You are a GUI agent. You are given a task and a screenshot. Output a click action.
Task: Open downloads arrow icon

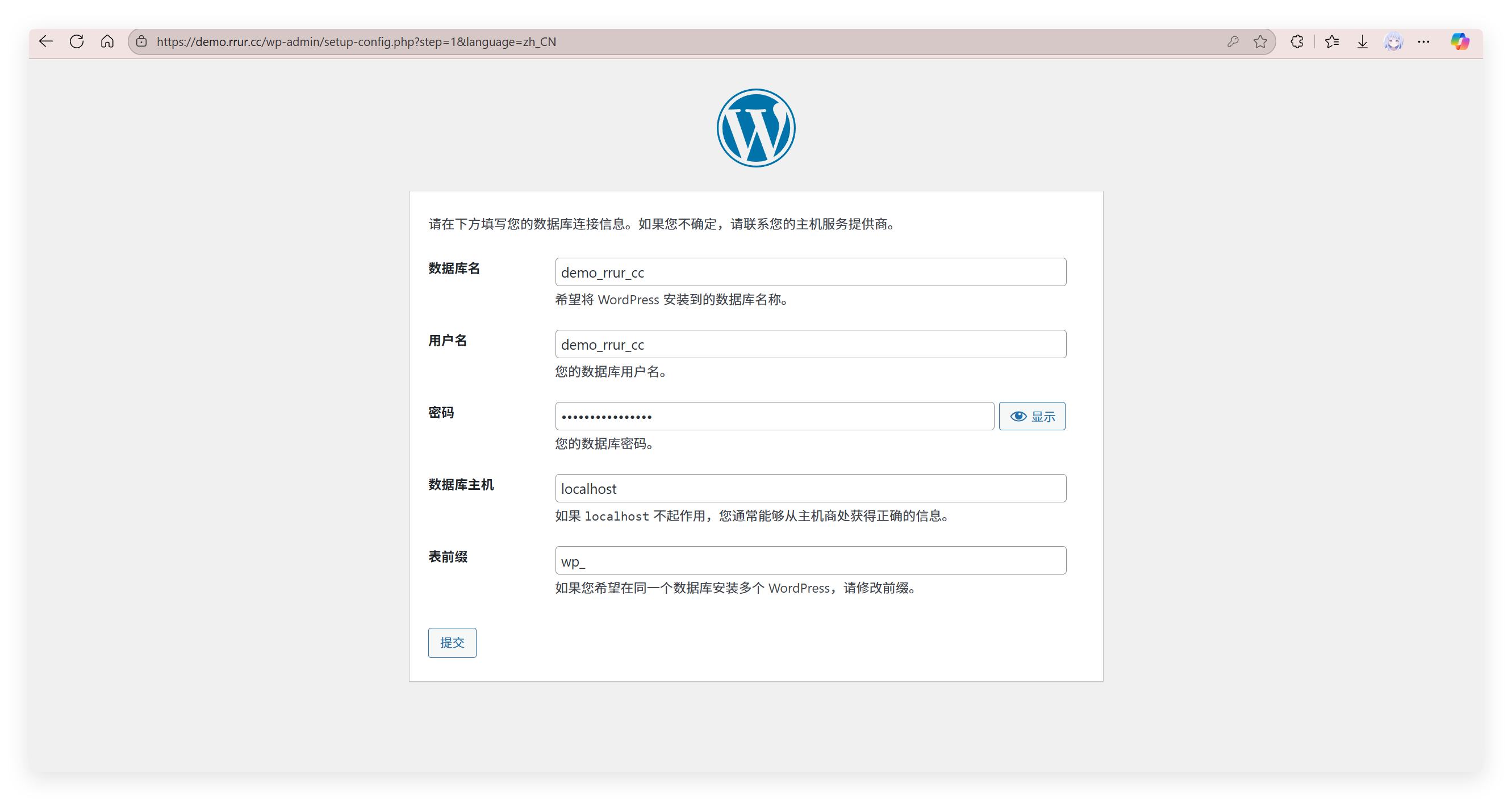1362,41
